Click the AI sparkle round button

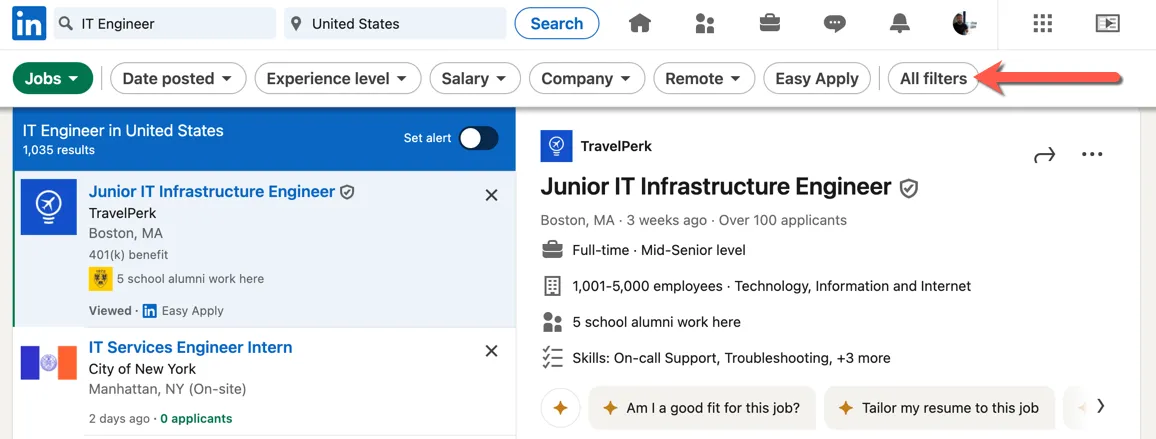[x=560, y=407]
